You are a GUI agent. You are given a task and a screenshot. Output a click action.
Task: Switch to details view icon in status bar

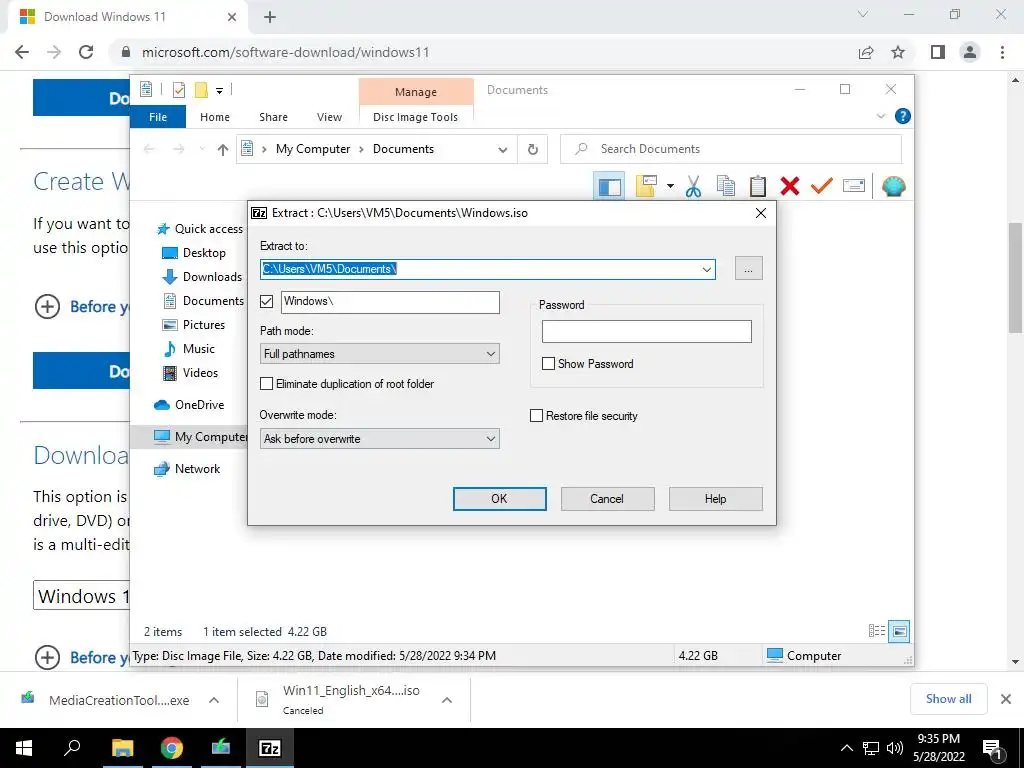click(x=876, y=631)
